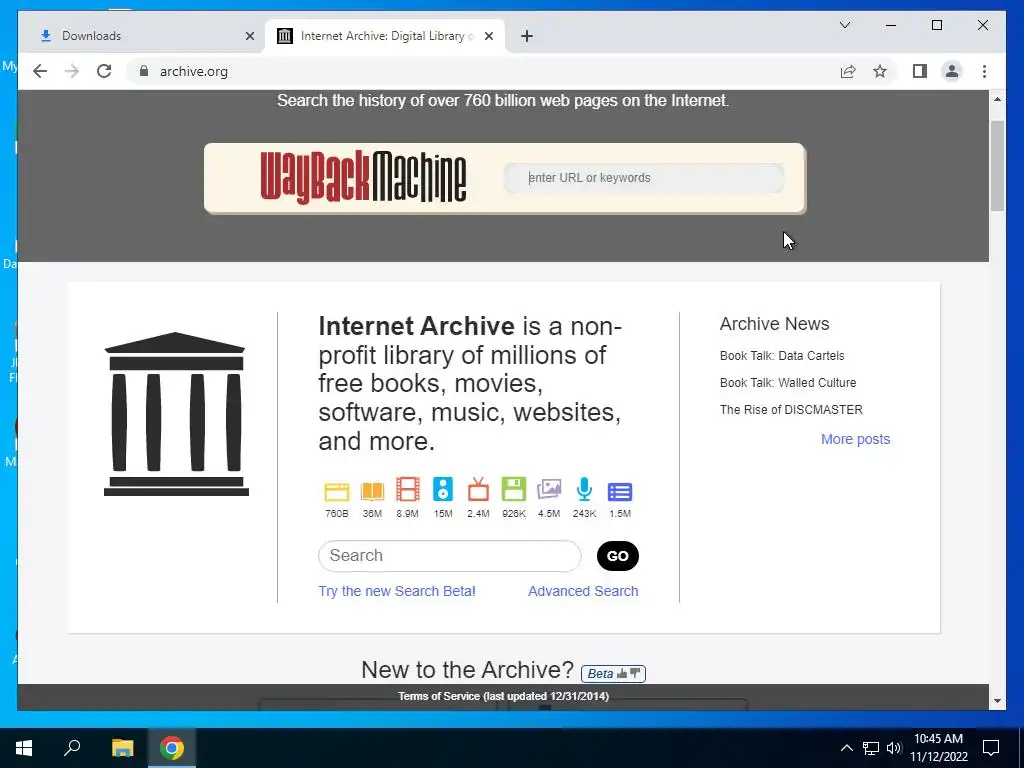Screen dimensions: 1024x768
Task: Open the Chrome three-dot menu
Action: tap(984, 71)
